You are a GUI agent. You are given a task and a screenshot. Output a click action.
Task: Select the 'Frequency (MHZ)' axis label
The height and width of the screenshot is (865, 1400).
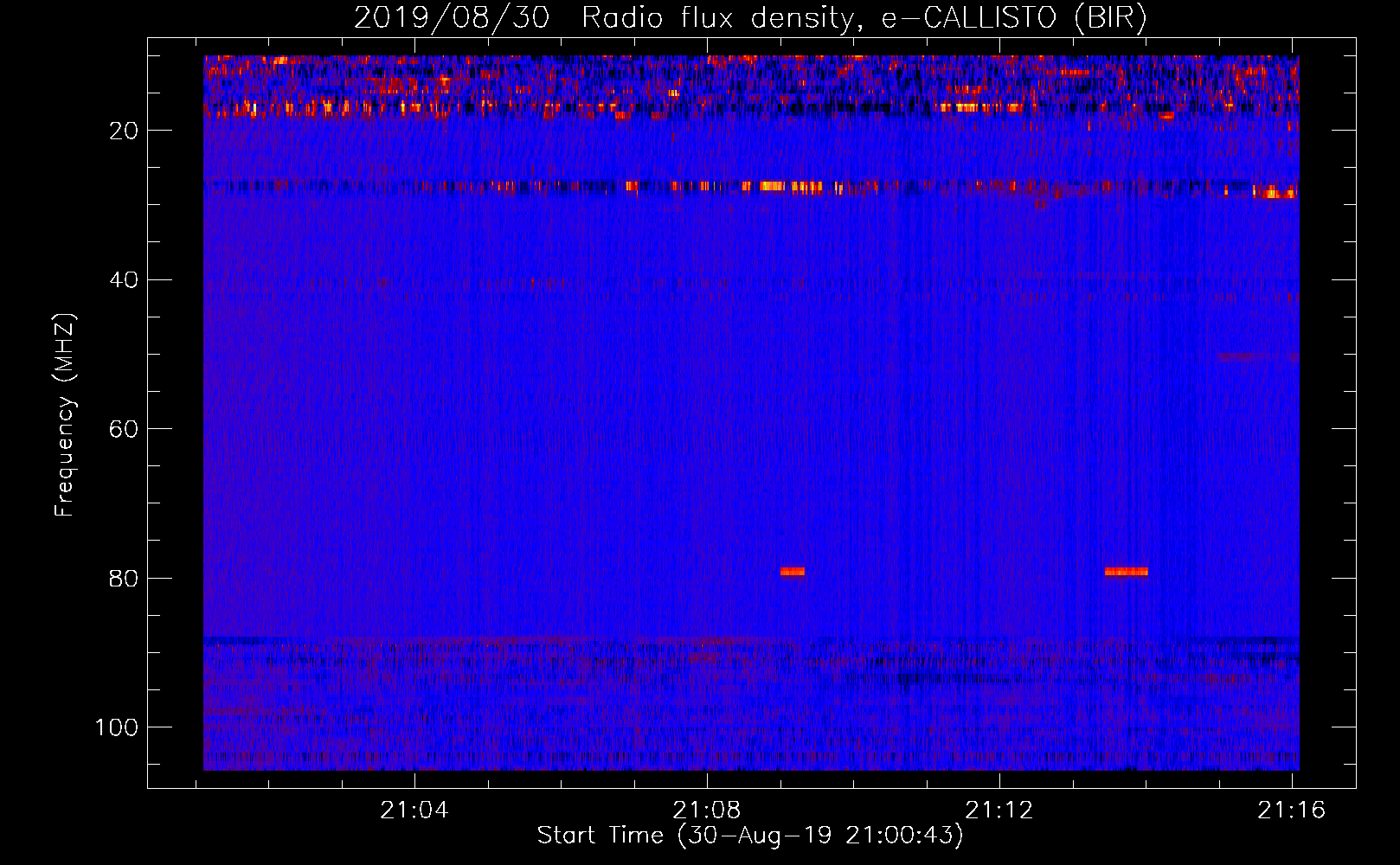pos(65,415)
